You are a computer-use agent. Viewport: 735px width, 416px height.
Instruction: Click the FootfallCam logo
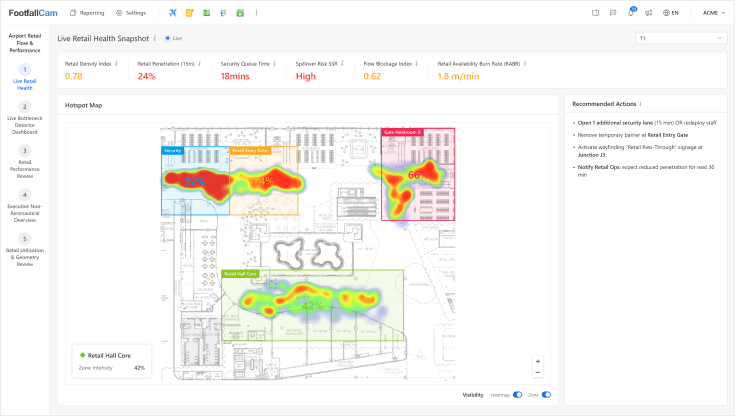point(33,13)
